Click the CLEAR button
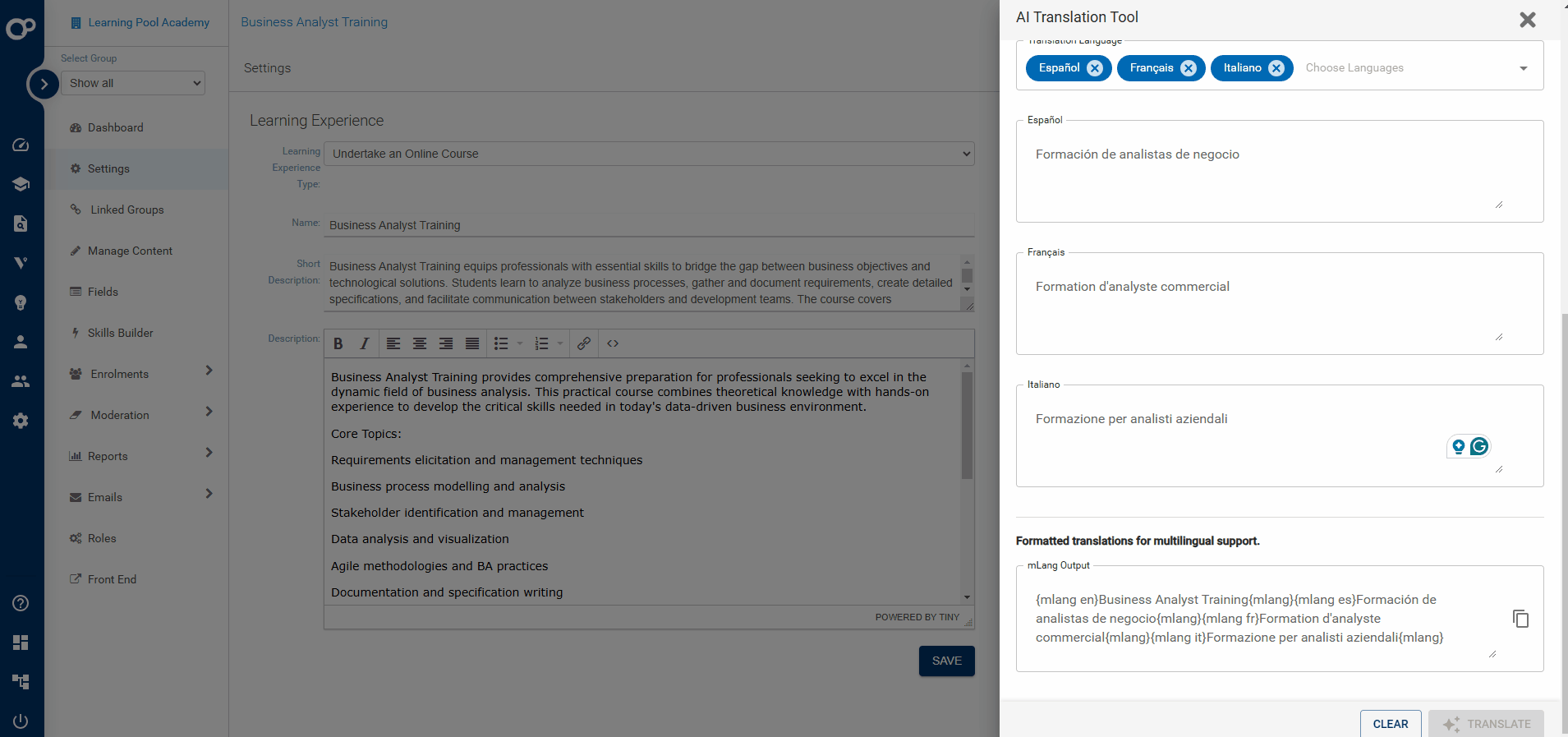 [1390, 724]
